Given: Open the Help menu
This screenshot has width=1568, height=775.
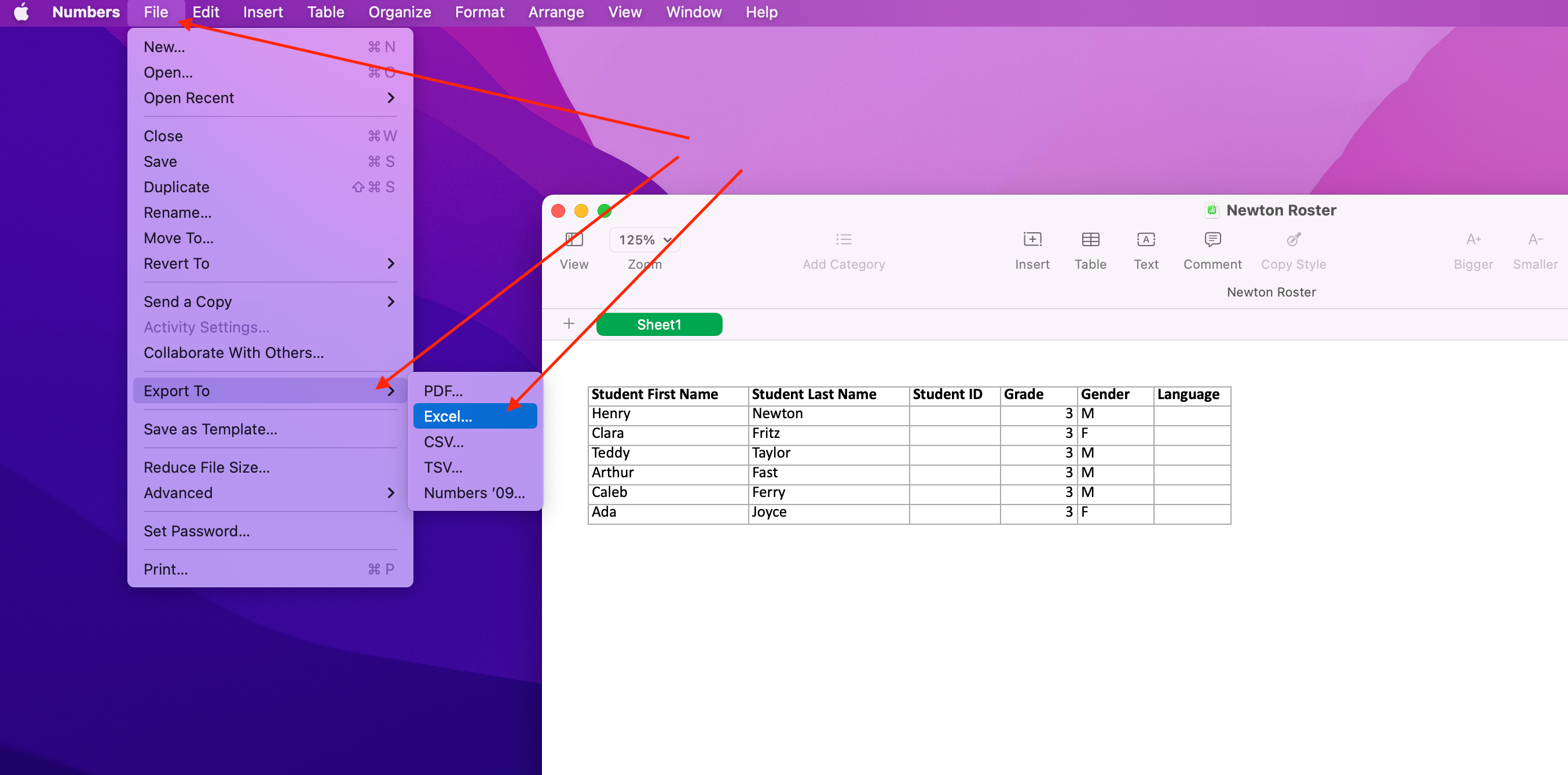Looking at the screenshot, I should pos(761,12).
